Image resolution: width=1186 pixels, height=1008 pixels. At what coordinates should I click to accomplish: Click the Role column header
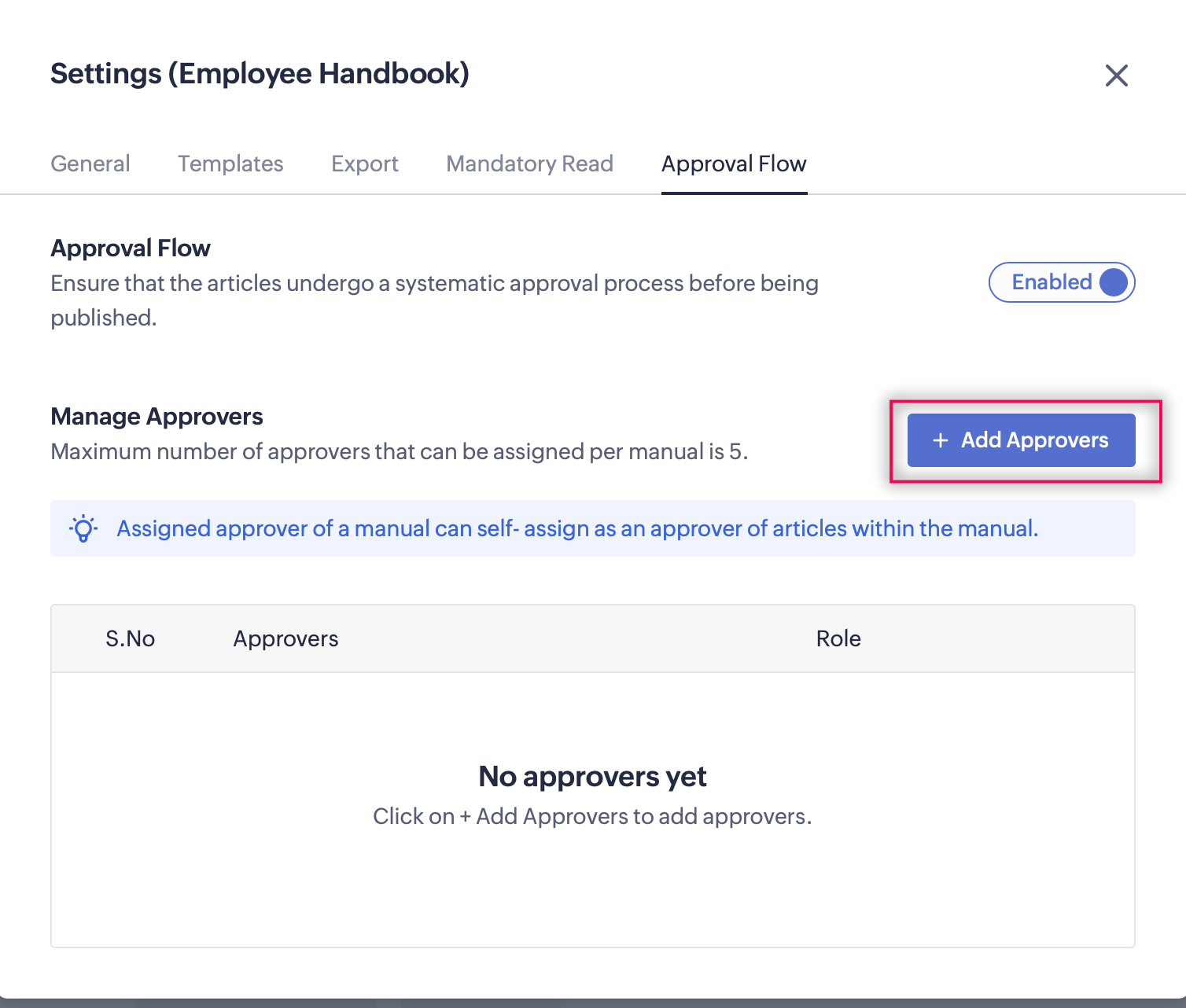click(838, 638)
